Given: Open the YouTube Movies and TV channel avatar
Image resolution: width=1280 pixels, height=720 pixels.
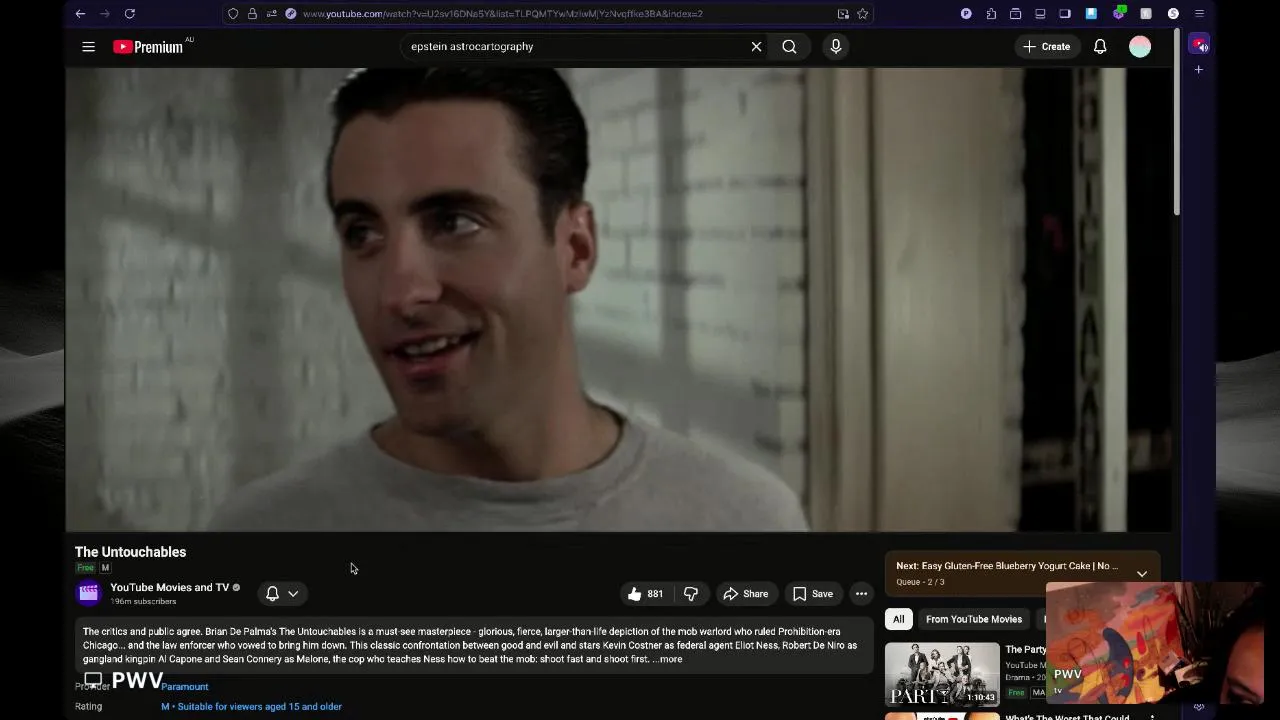Looking at the screenshot, I should (89, 593).
